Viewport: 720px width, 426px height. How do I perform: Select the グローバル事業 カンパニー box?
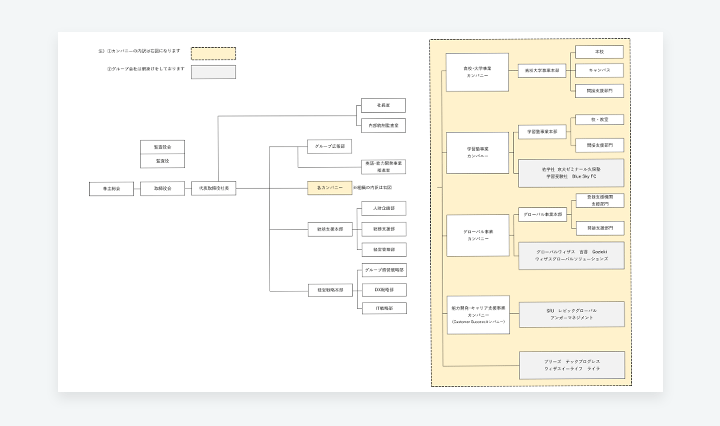click(478, 235)
